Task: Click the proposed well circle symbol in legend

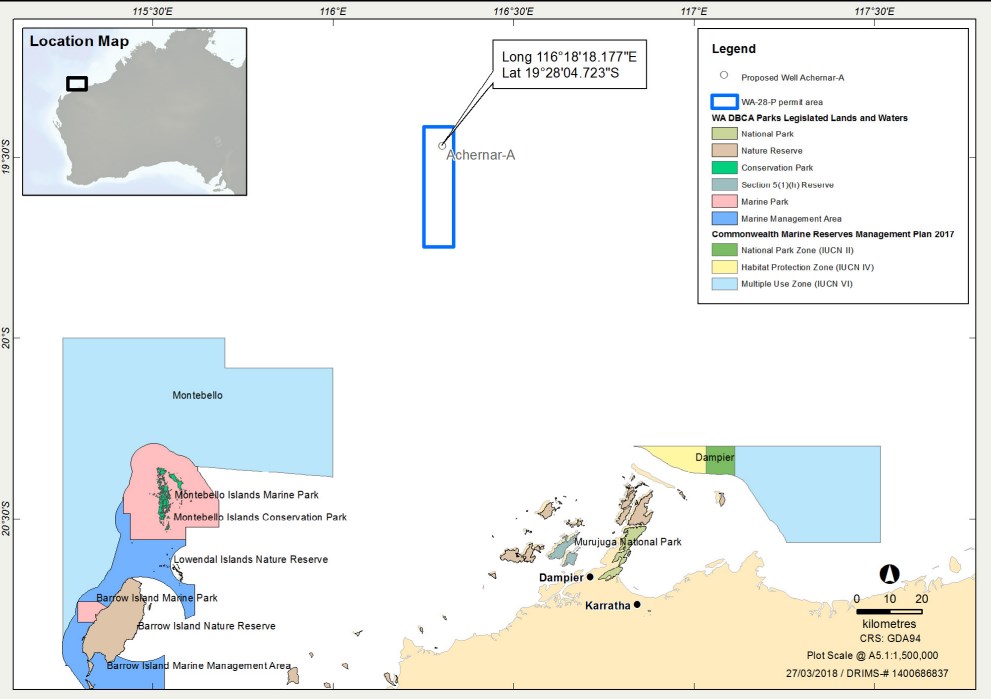Action: point(724,75)
